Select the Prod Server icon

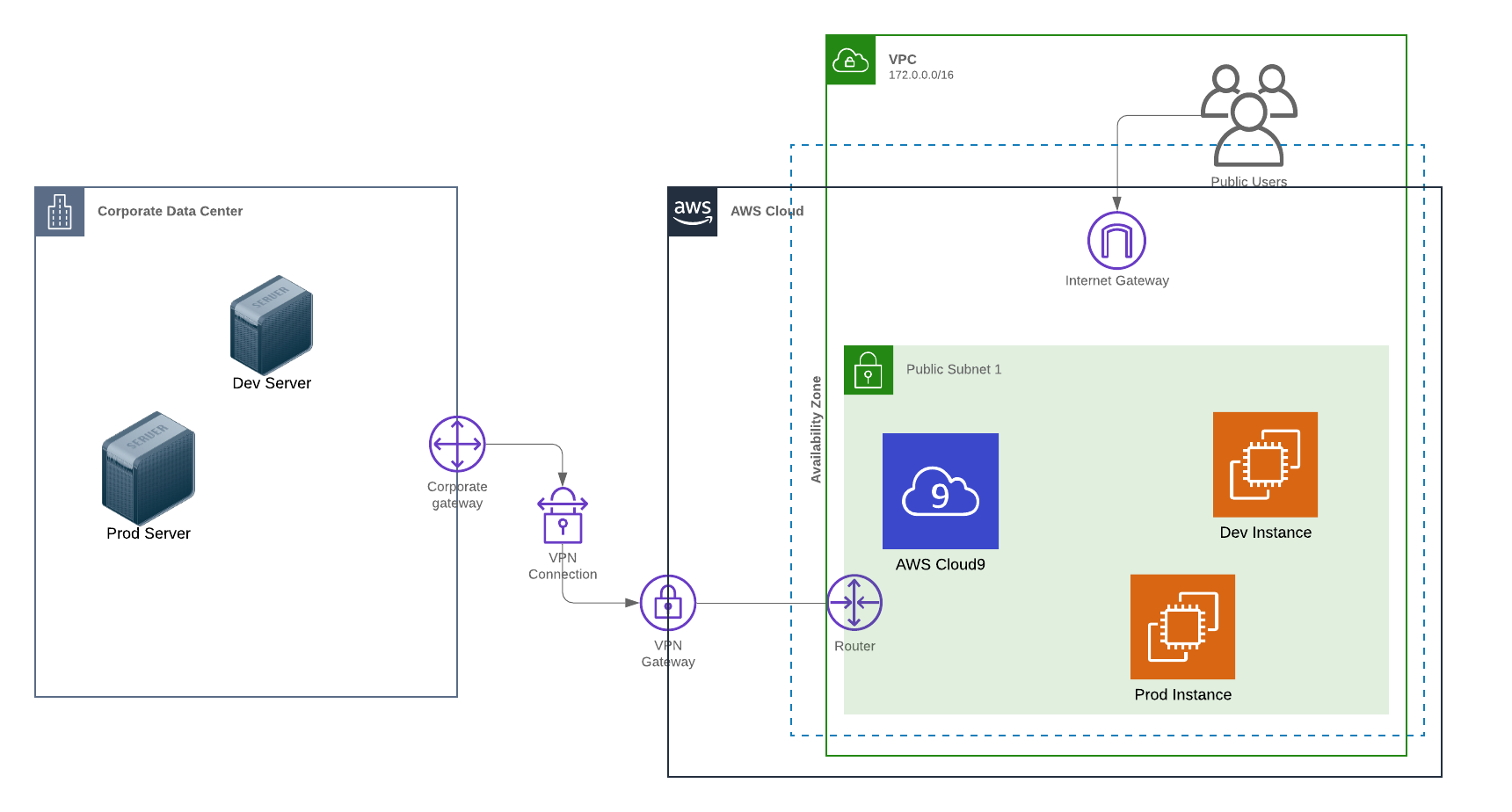149,468
